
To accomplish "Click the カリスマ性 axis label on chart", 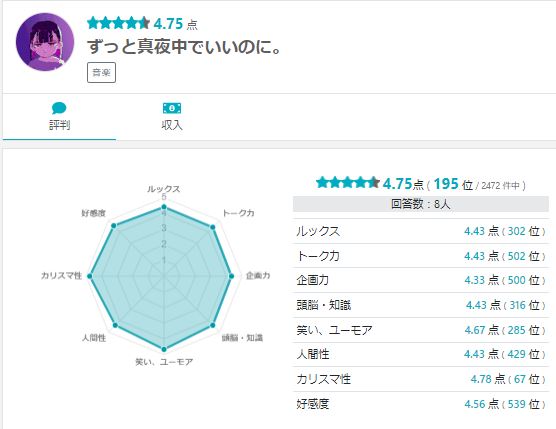I will click(x=61, y=275).
